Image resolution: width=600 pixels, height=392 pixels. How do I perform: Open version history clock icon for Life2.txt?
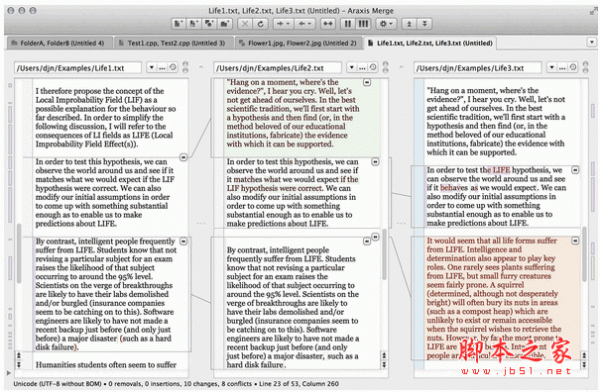[x=373, y=67]
